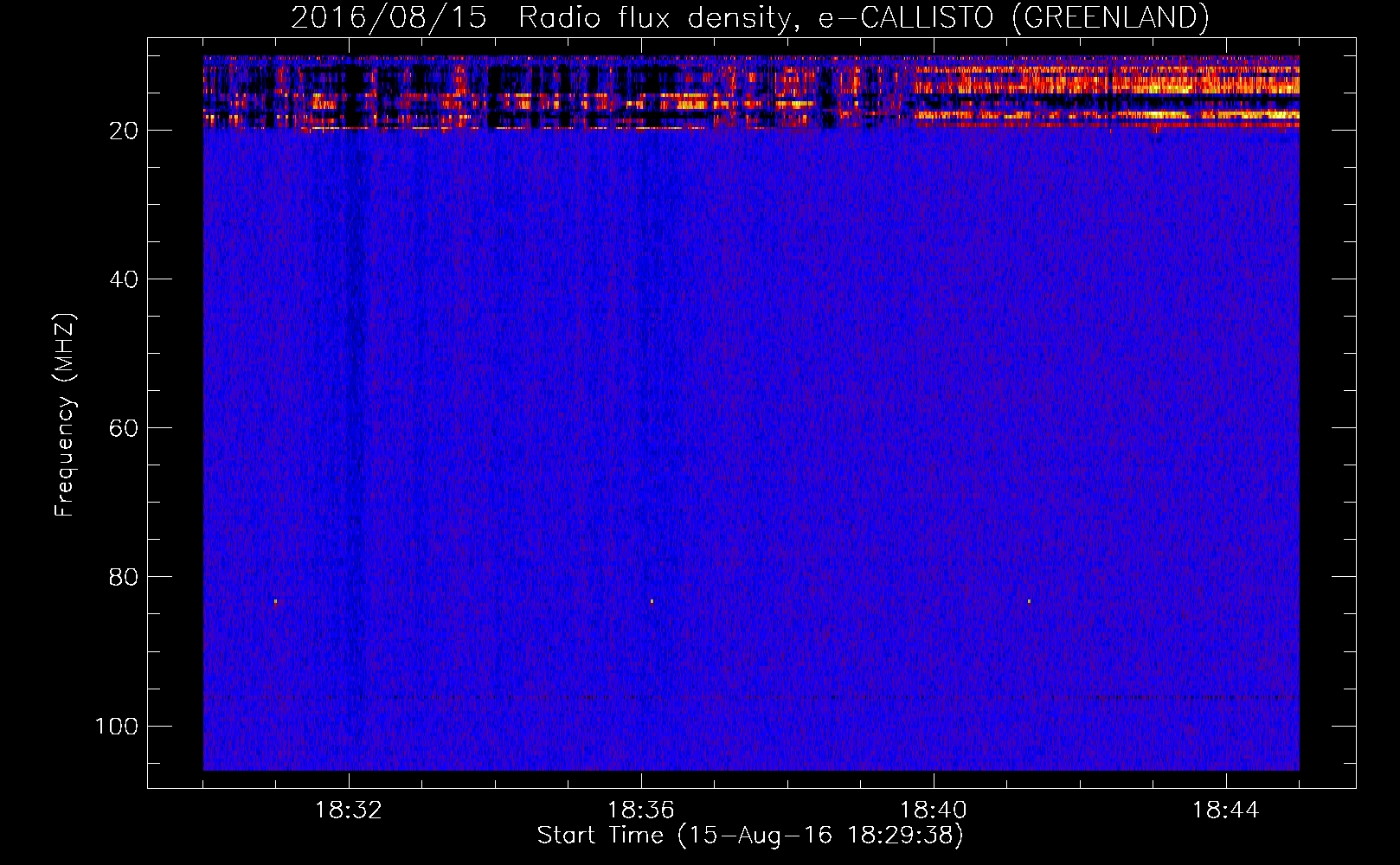Click the "Frequency (MHZ)" y-axis label
Screen dimensions: 1400x865
pos(65,415)
